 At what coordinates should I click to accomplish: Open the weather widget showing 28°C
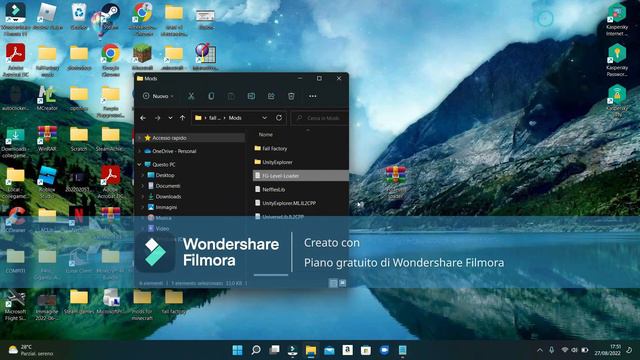pyautogui.click(x=31, y=350)
